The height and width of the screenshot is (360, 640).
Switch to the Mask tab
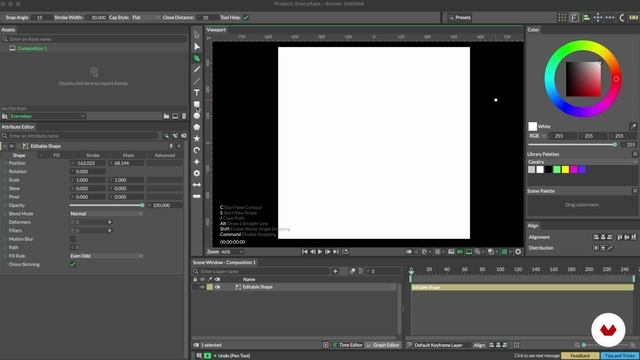click(128, 155)
